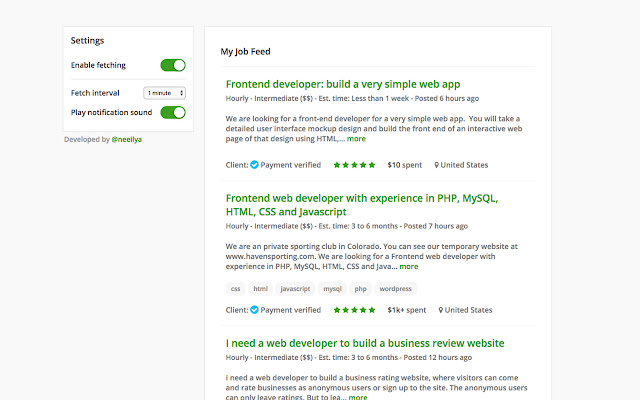The image size is (640, 400).
Task: Expand 'more' in the simple web app description
Action: pyautogui.click(x=356, y=139)
